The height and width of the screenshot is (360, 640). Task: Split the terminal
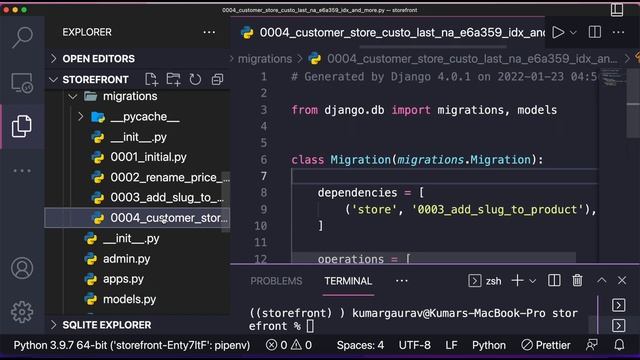click(554, 281)
